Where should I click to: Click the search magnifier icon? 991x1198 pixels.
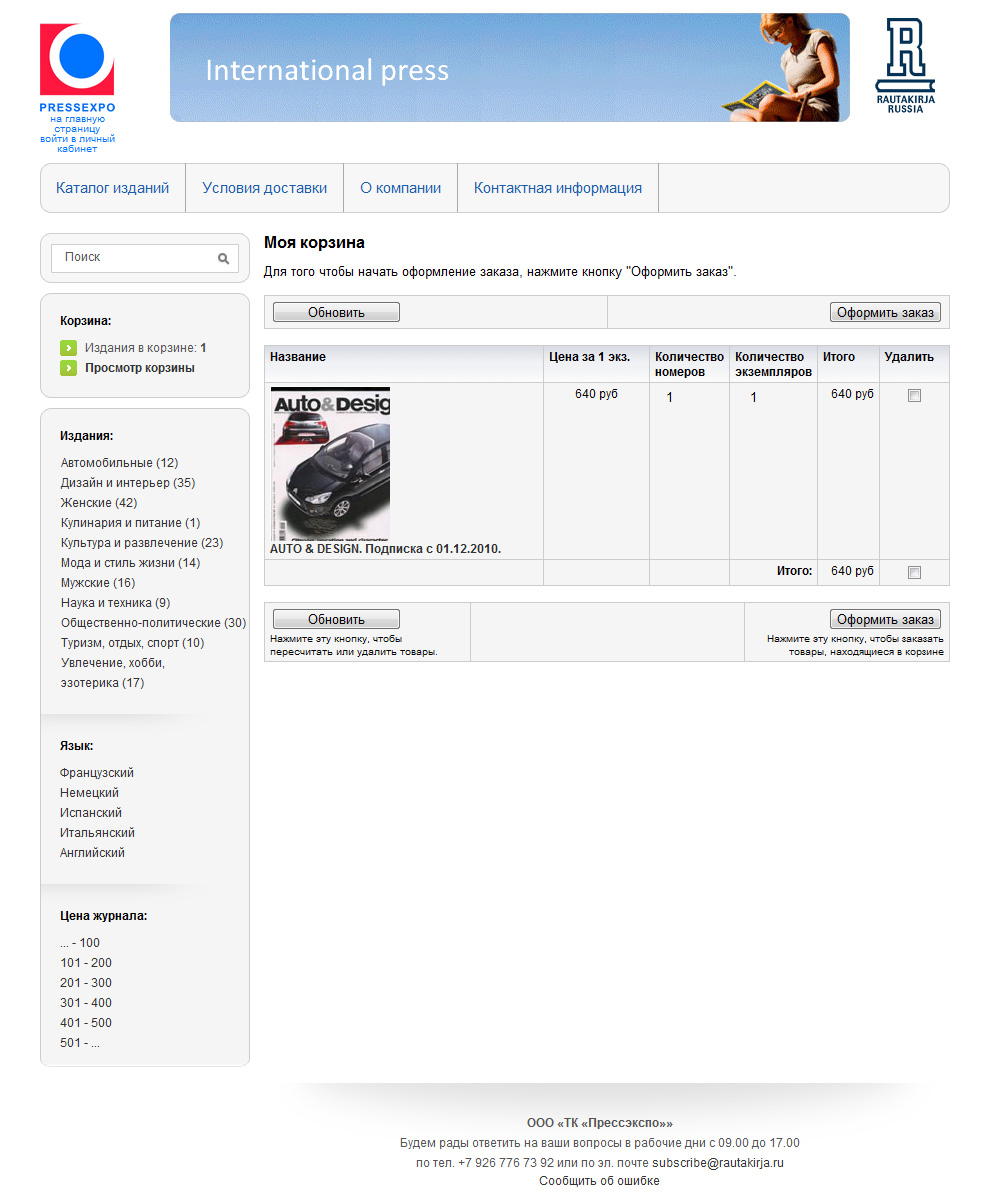pyautogui.click(x=223, y=258)
